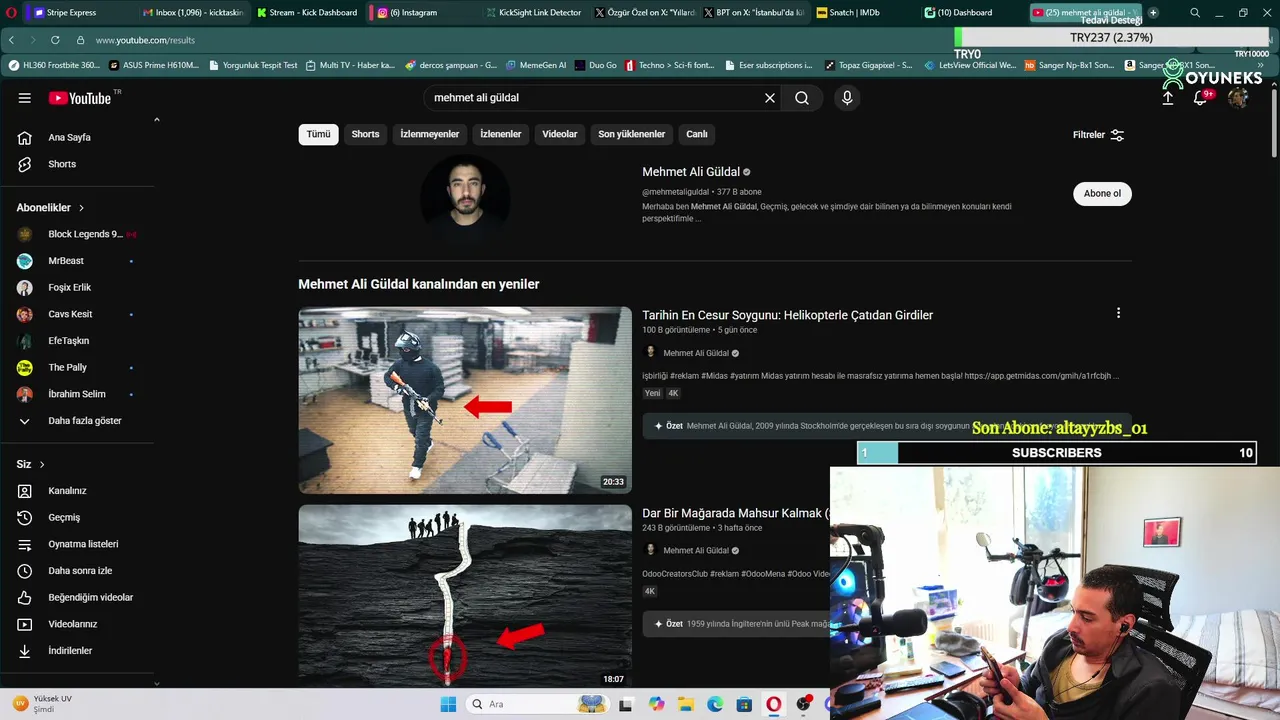The image size is (1280, 720).
Task: Open more options for the Helikopterlerle video
Action: coord(1118,313)
